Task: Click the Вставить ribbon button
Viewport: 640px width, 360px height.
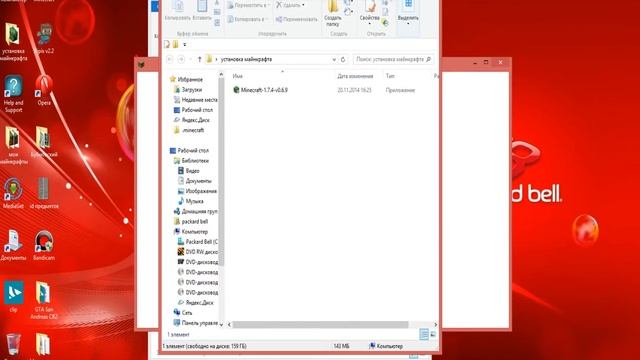Action: tap(202, 11)
